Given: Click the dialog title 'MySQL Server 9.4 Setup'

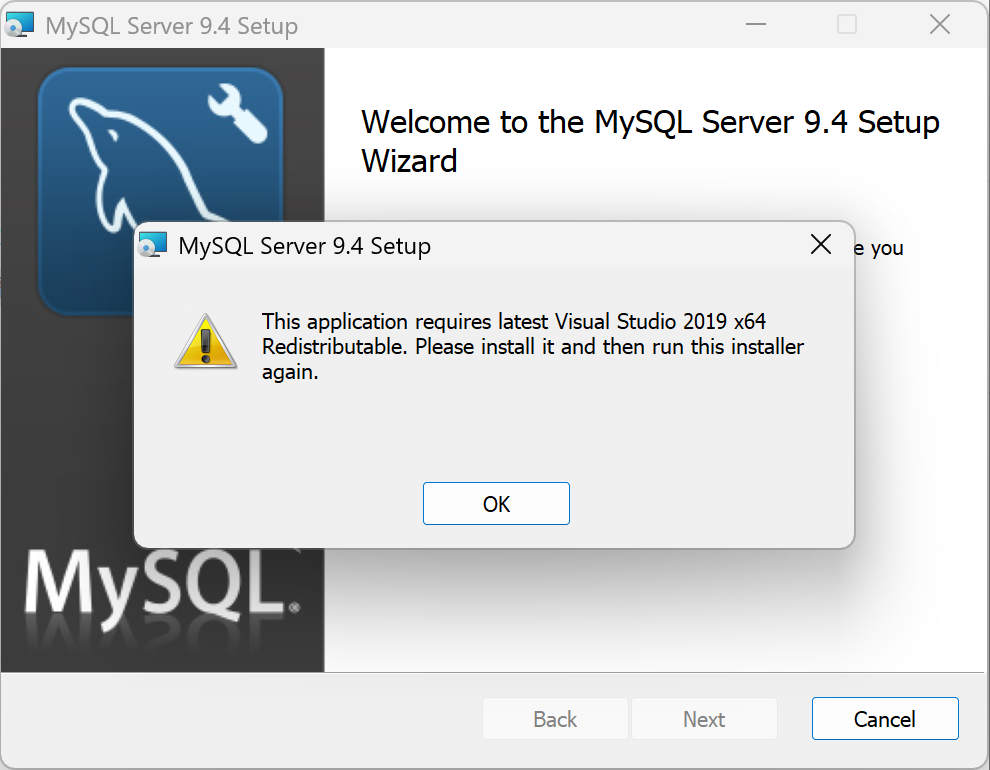Looking at the screenshot, I should tap(304, 246).
